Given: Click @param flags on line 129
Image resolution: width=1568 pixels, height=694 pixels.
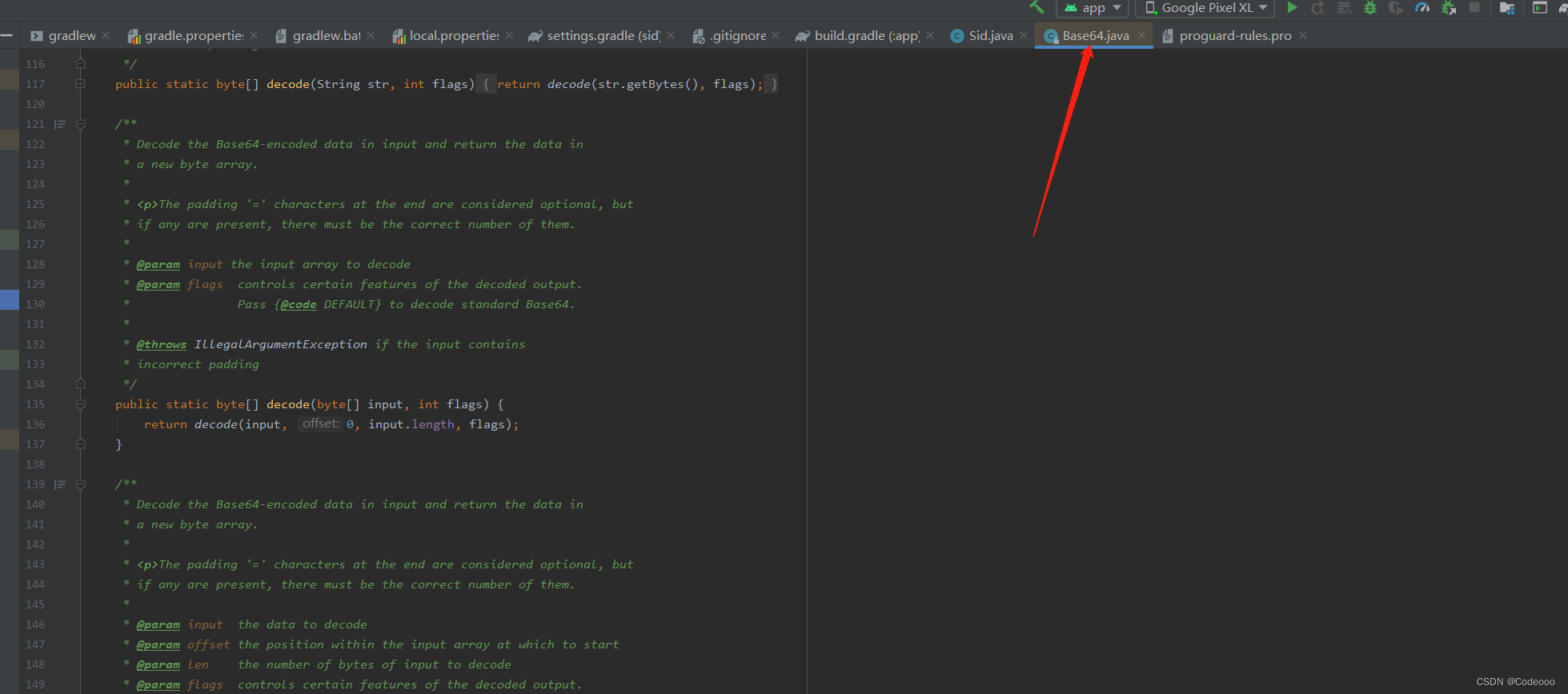Looking at the screenshot, I should (x=179, y=284).
